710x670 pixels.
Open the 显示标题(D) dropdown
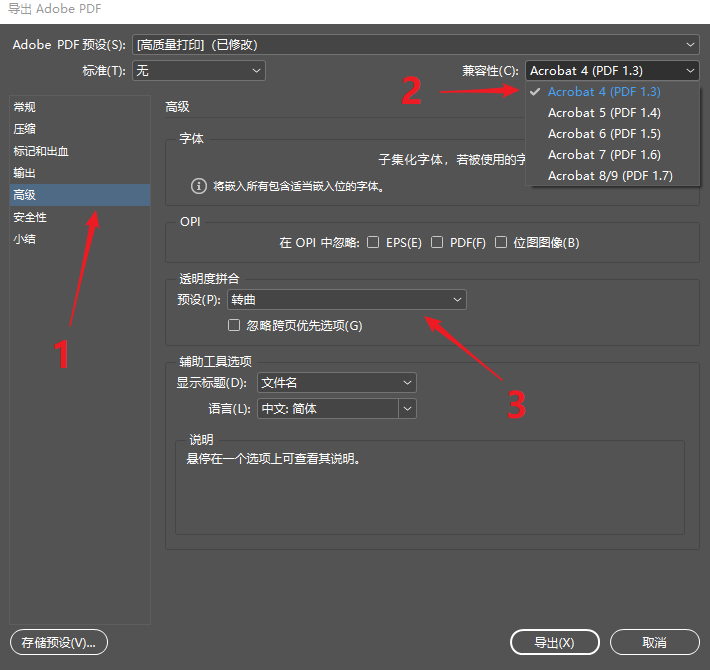tap(336, 382)
